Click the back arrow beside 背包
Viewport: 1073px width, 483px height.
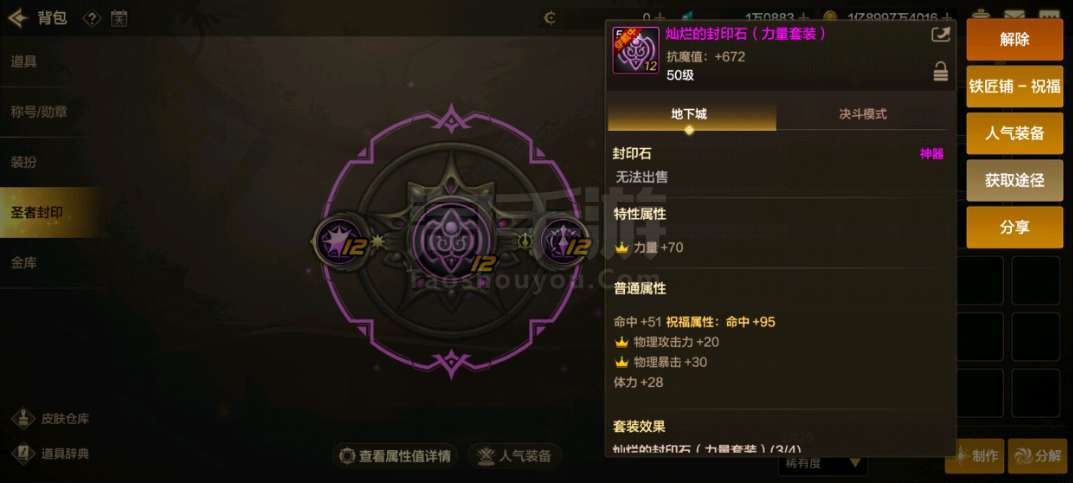17,18
